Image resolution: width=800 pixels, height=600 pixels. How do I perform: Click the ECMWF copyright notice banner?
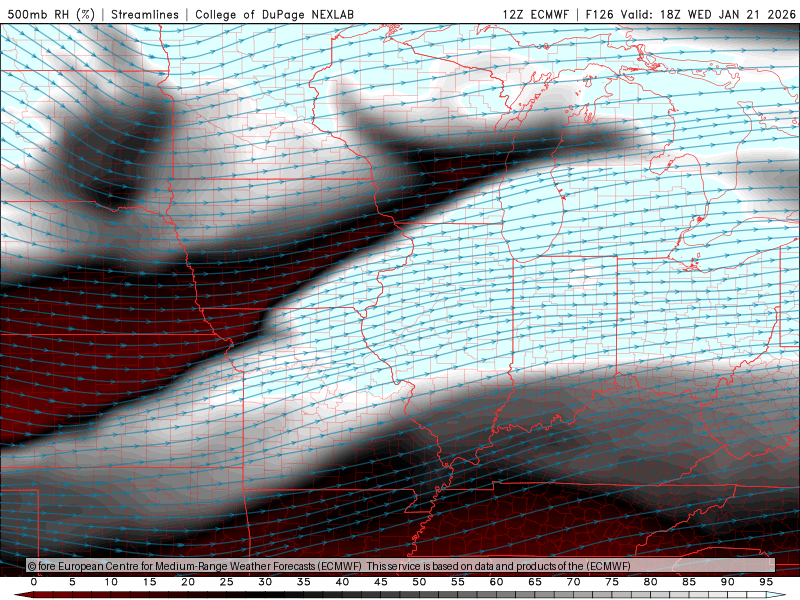coord(401,566)
